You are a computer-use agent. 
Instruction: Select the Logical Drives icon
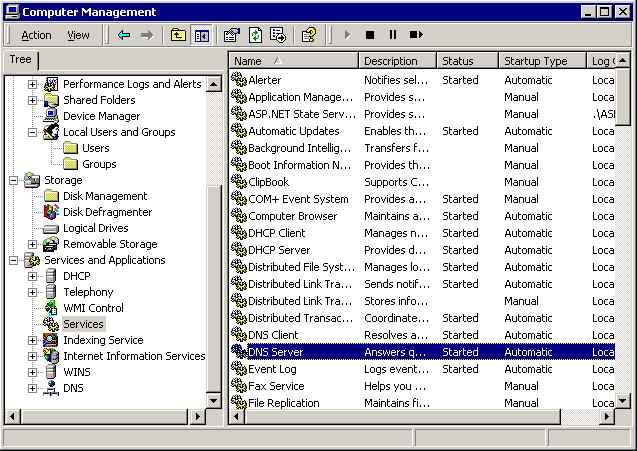(51, 229)
